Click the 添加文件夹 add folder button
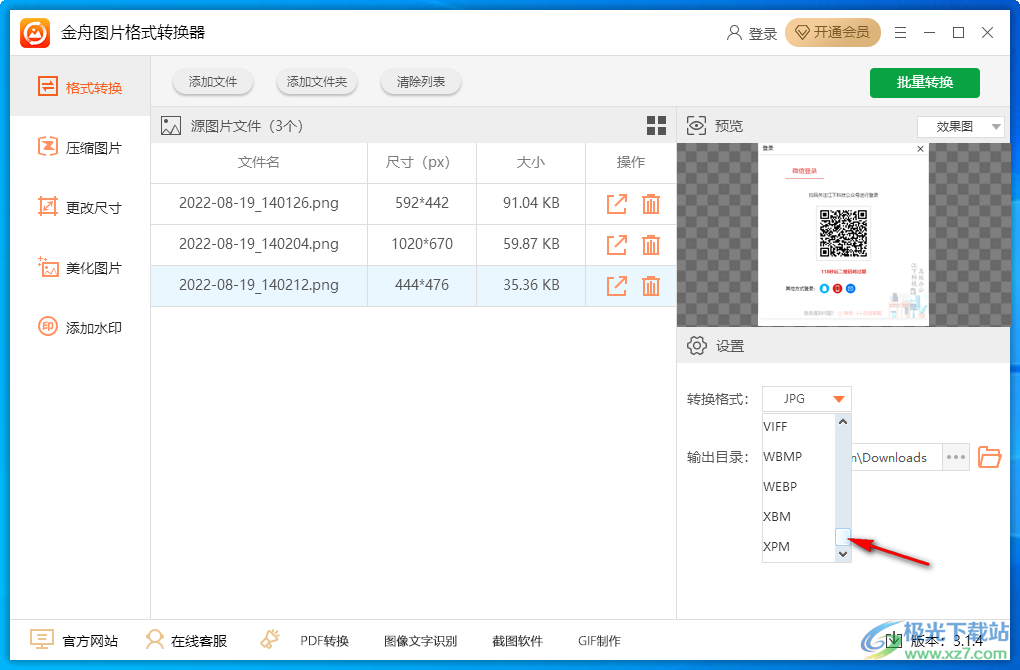Viewport: 1020px width, 670px height. point(317,83)
